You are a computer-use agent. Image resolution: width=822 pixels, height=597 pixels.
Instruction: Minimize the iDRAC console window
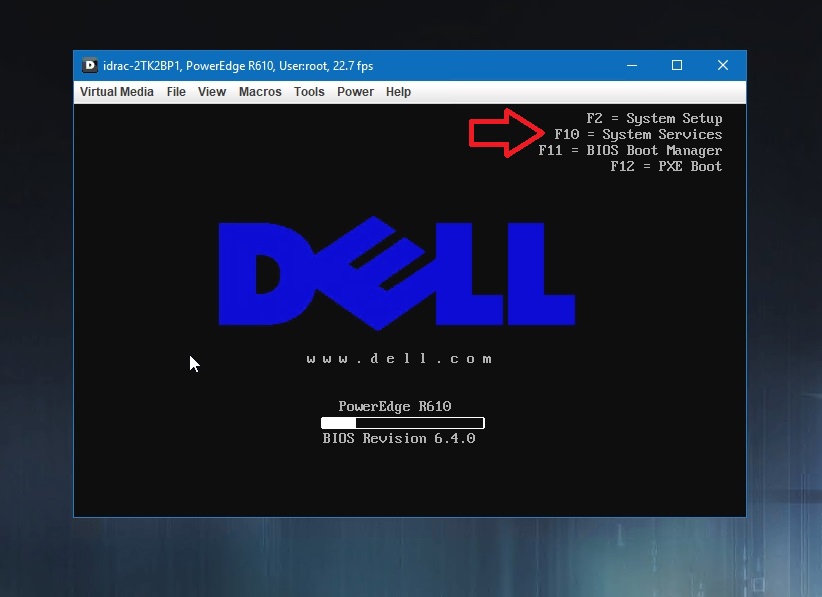pos(632,66)
